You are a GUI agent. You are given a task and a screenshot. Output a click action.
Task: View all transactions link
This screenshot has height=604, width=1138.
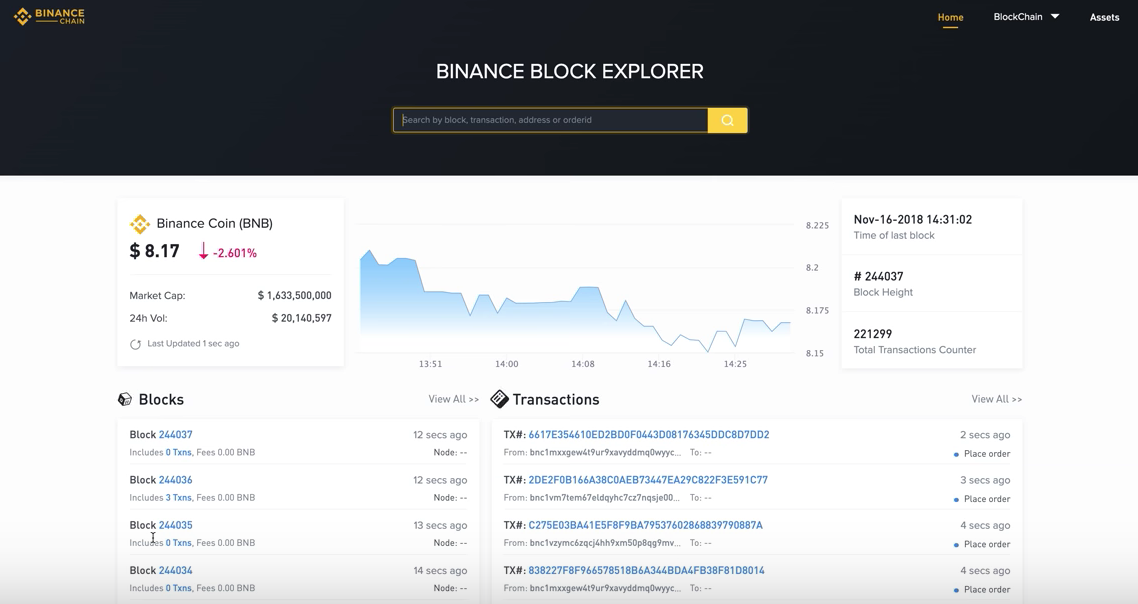[996, 399]
